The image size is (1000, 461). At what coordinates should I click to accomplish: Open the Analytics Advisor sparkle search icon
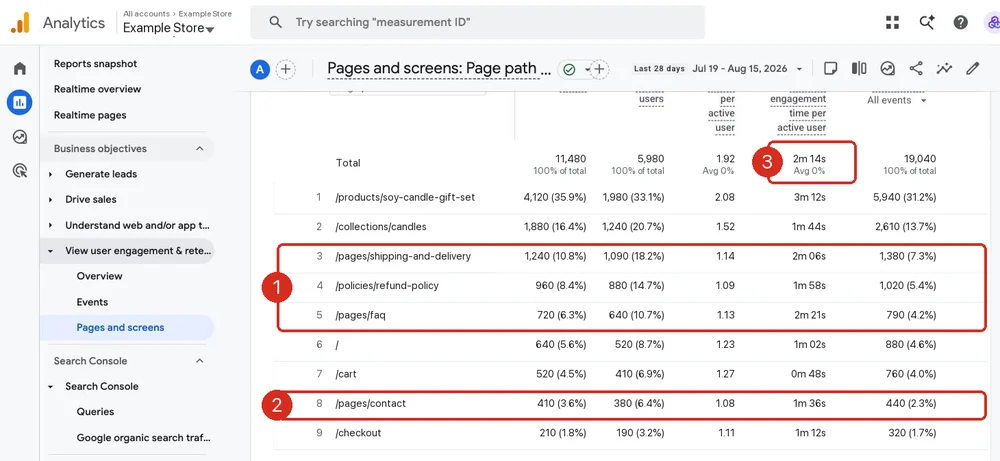coord(927,22)
